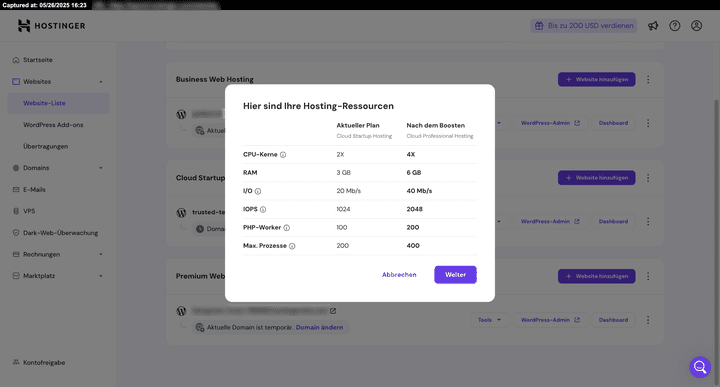Open Business Web Hosting three-dot menu
The width and height of the screenshot is (720, 387).
click(648, 79)
